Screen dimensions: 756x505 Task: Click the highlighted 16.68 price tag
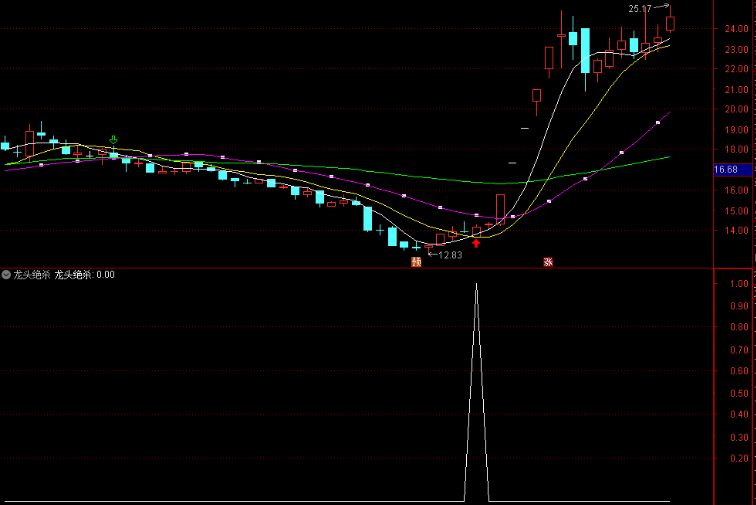tap(732, 170)
